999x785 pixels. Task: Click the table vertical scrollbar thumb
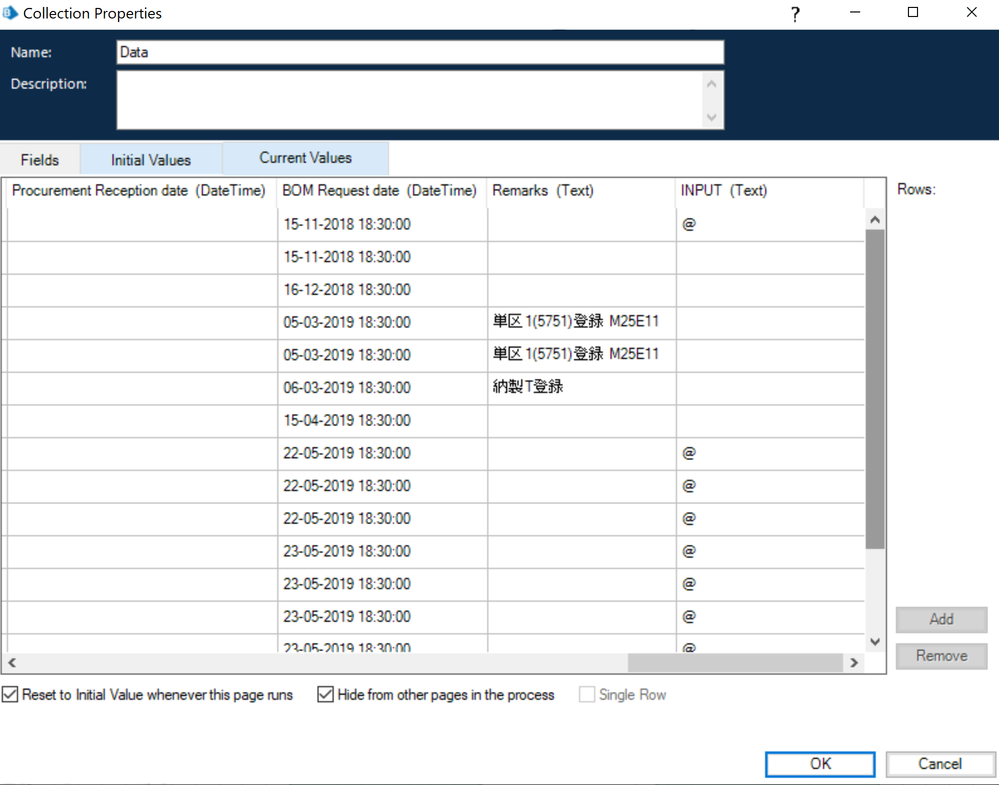[x=875, y=389]
